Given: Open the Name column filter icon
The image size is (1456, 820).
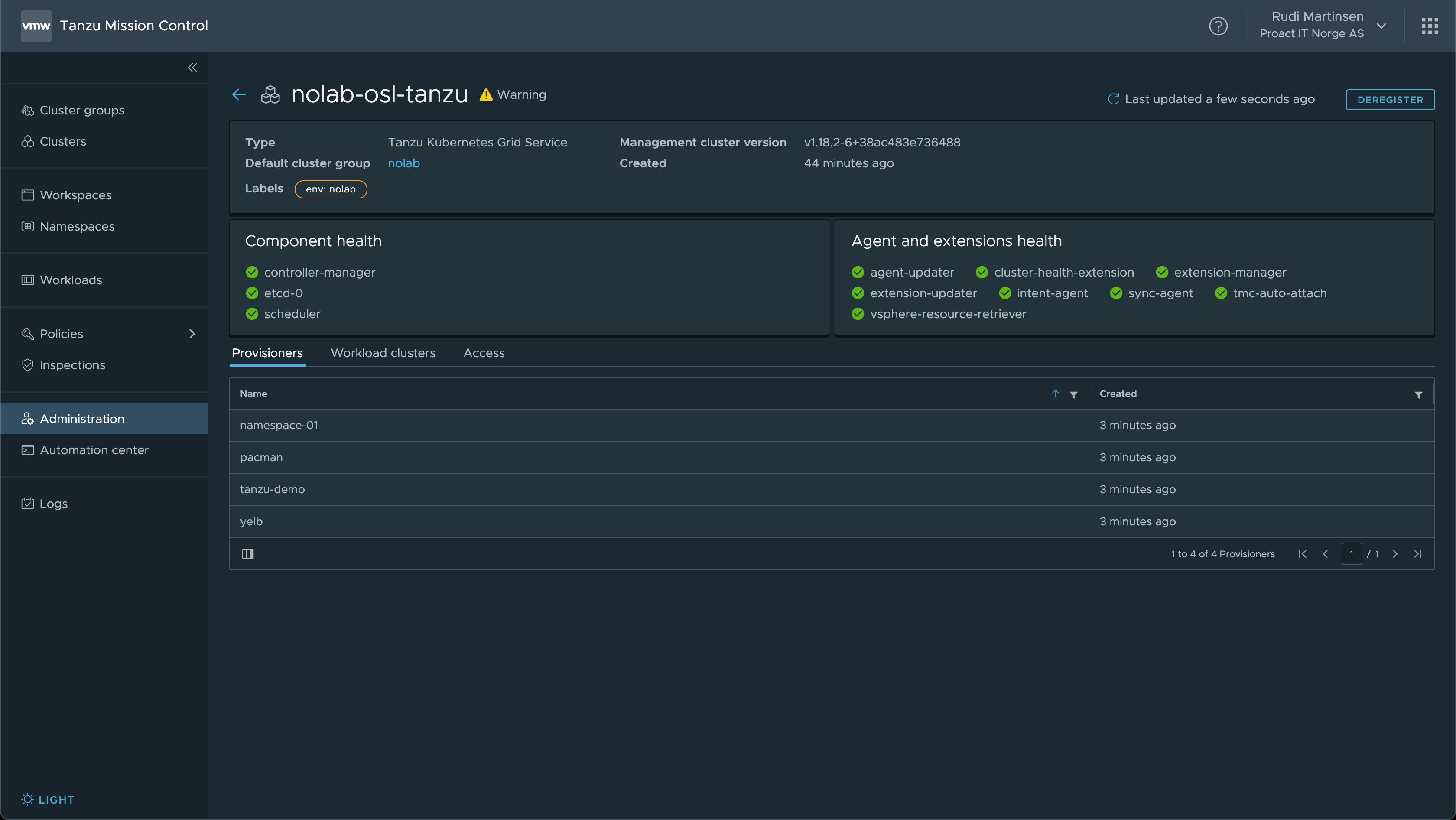Looking at the screenshot, I should click(x=1073, y=394).
